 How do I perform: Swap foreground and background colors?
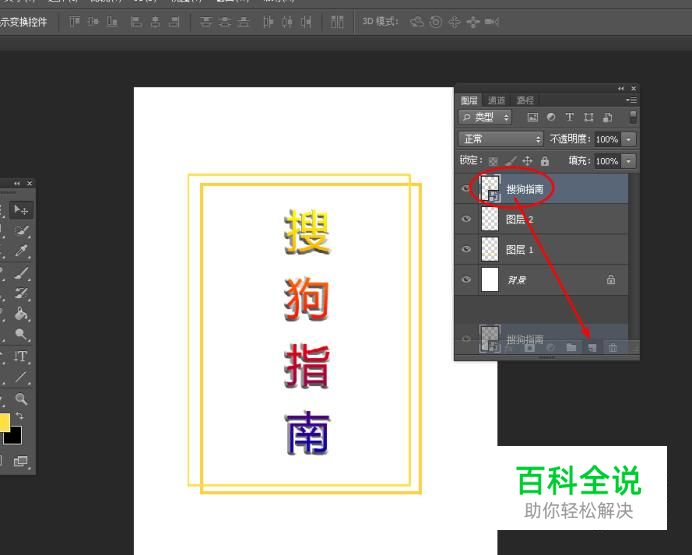(19, 416)
